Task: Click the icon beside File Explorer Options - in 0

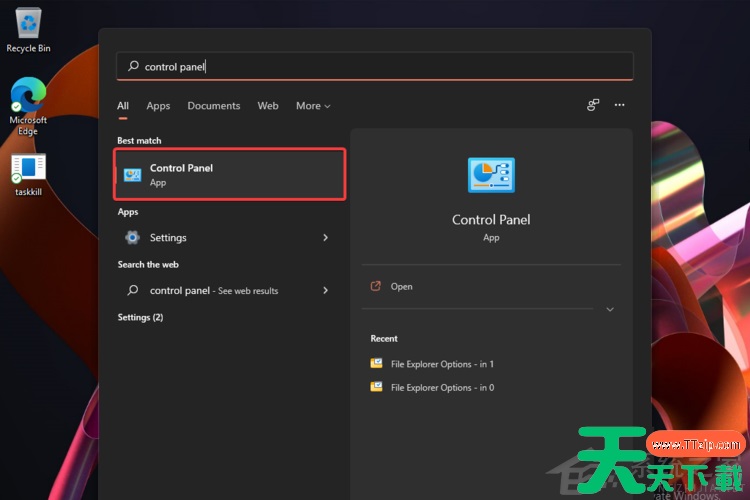Action: coord(376,387)
